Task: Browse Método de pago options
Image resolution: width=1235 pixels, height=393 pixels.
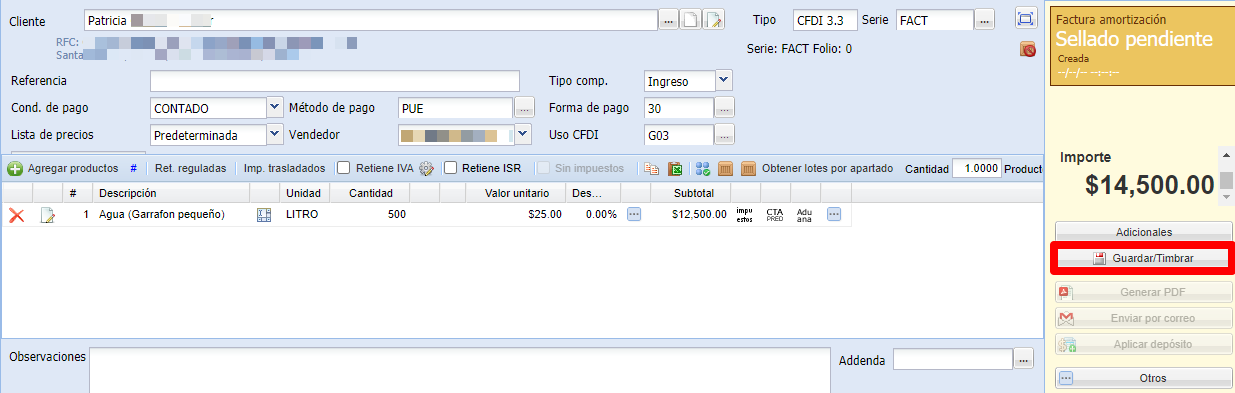Action: pyautogui.click(x=525, y=108)
